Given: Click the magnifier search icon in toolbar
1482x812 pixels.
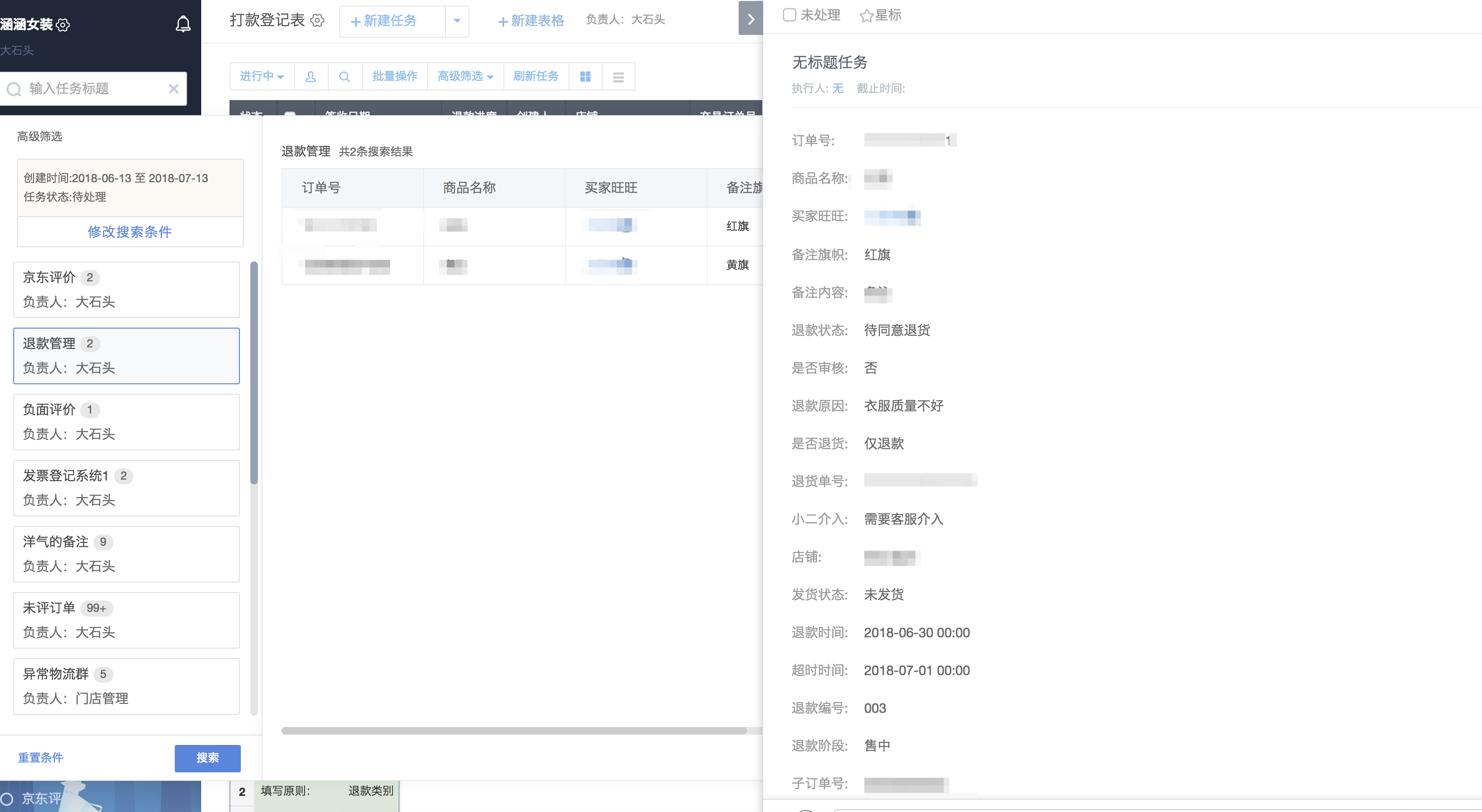Looking at the screenshot, I should (345, 76).
